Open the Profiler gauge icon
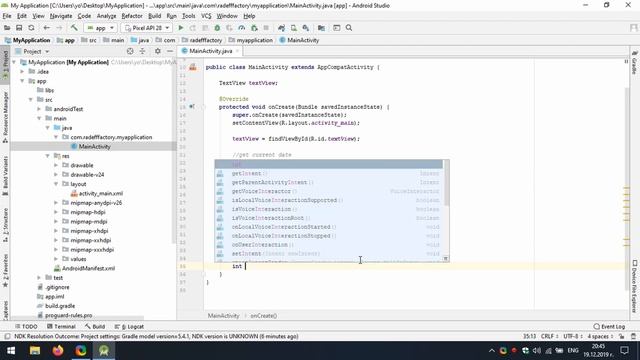 pyautogui.click(x=242, y=28)
